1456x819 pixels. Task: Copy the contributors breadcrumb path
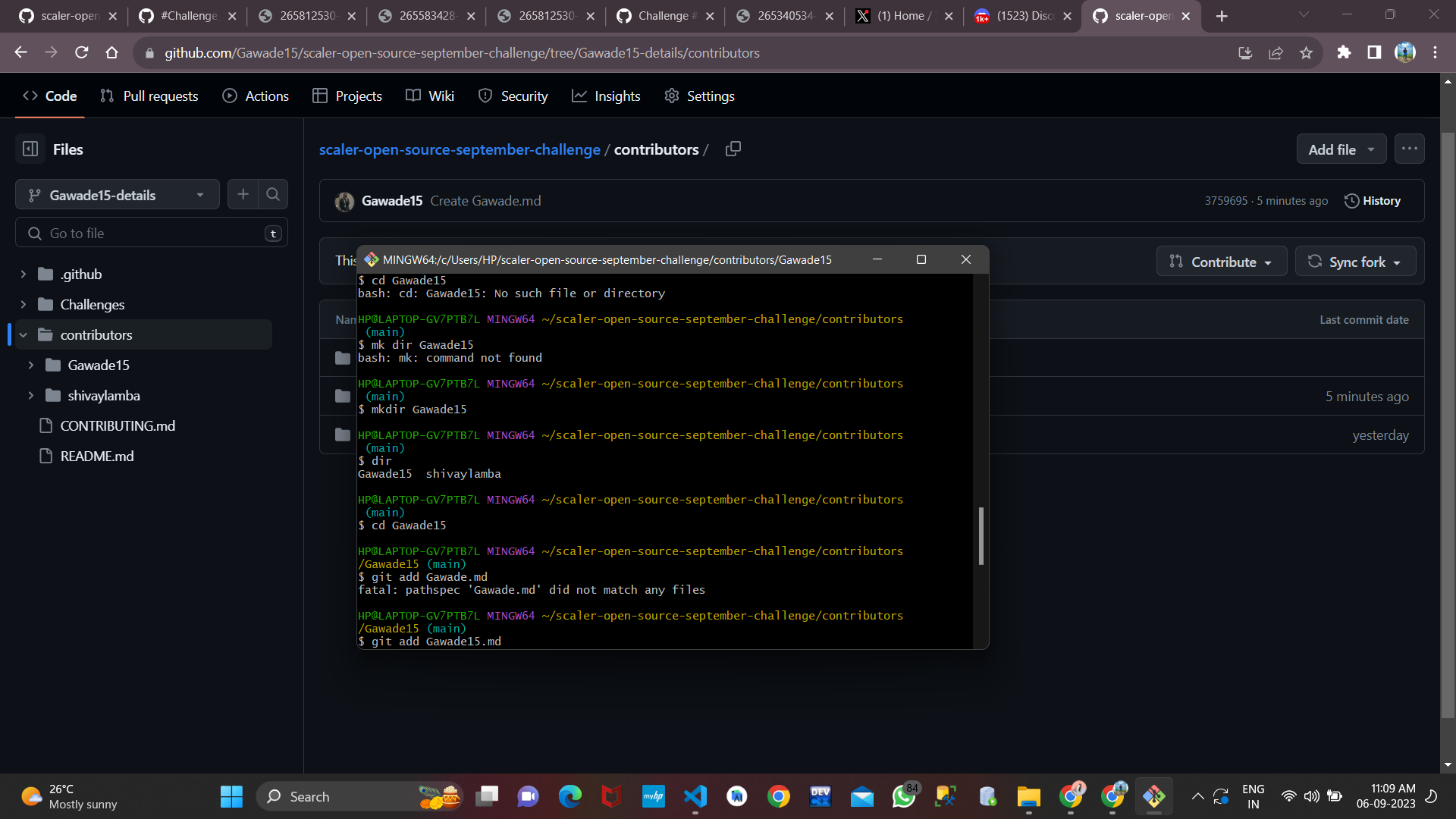click(x=732, y=149)
